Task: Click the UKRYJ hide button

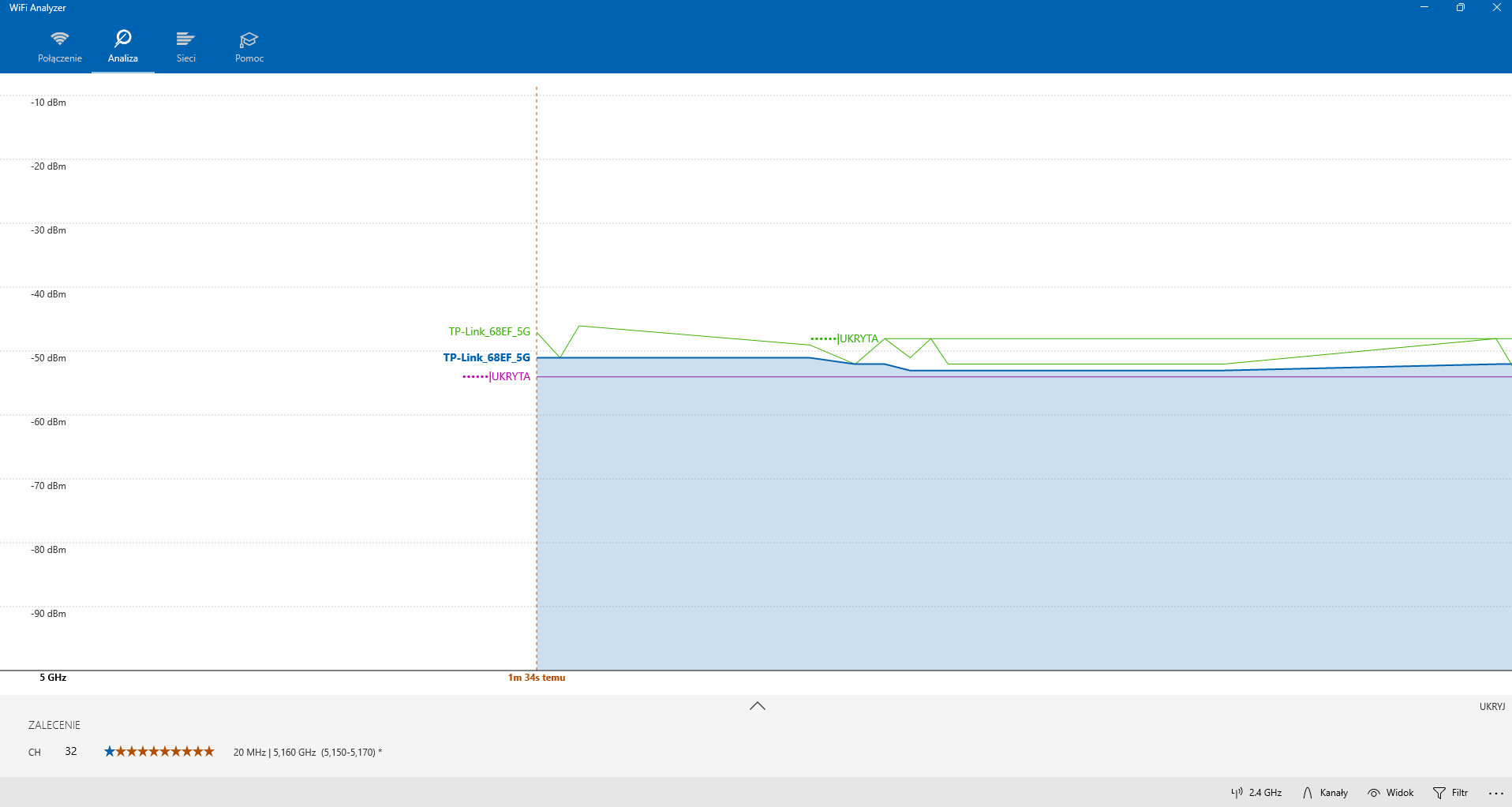Action: pos(1492,707)
